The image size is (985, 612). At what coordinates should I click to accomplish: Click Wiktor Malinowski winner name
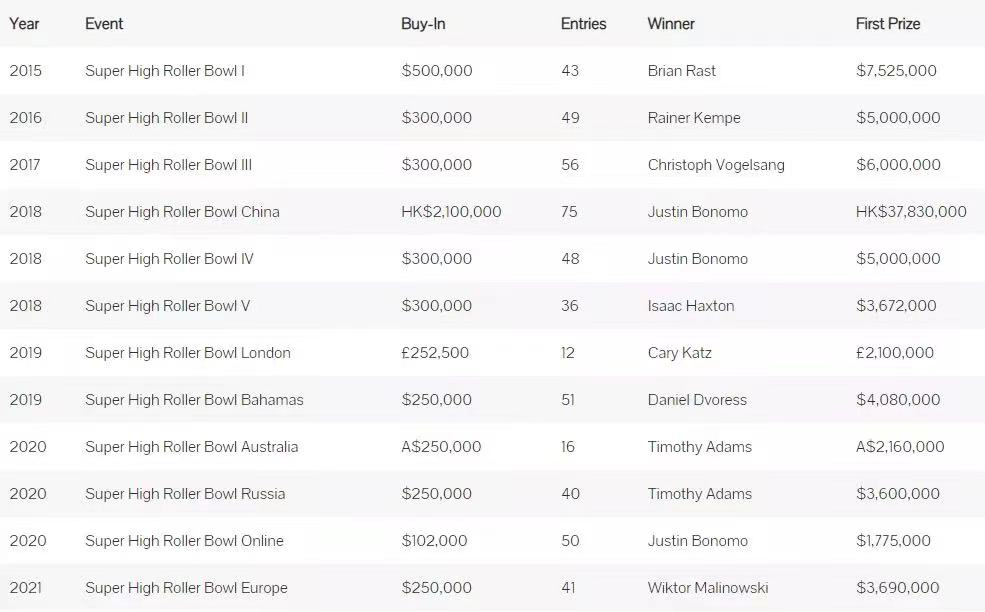click(708, 588)
